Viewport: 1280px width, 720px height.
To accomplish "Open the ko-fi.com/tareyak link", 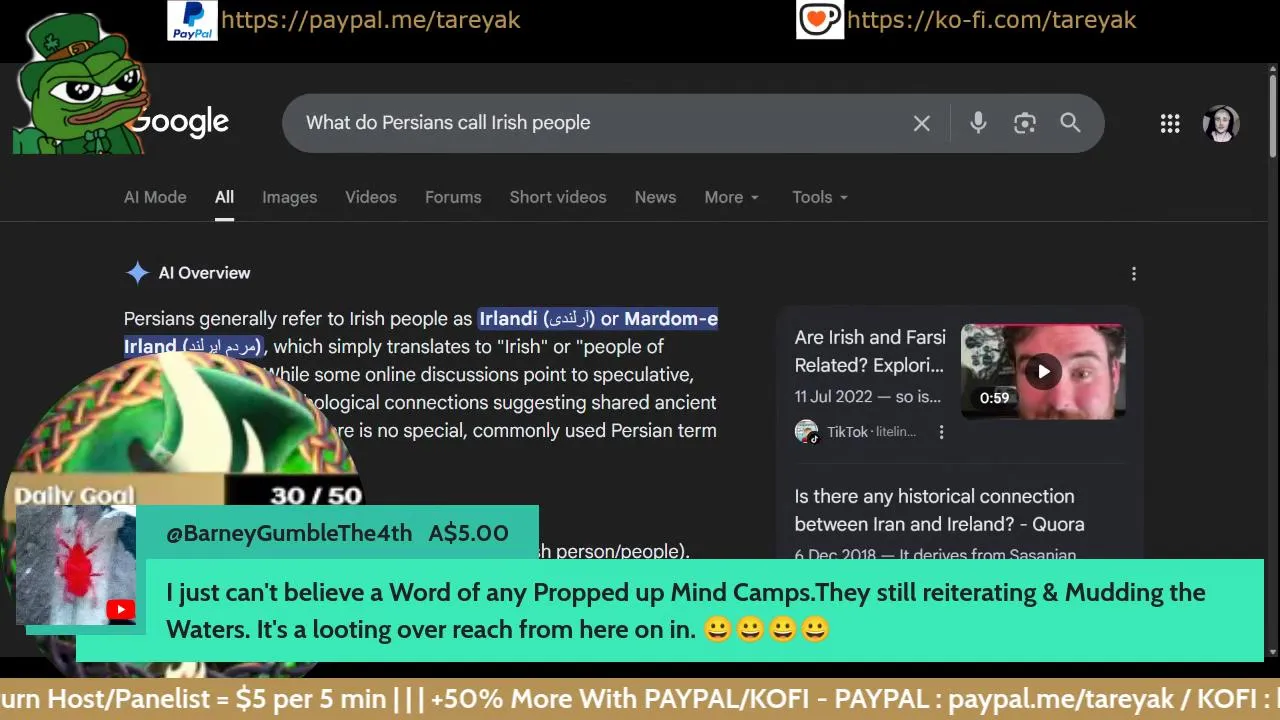I will click(x=991, y=19).
